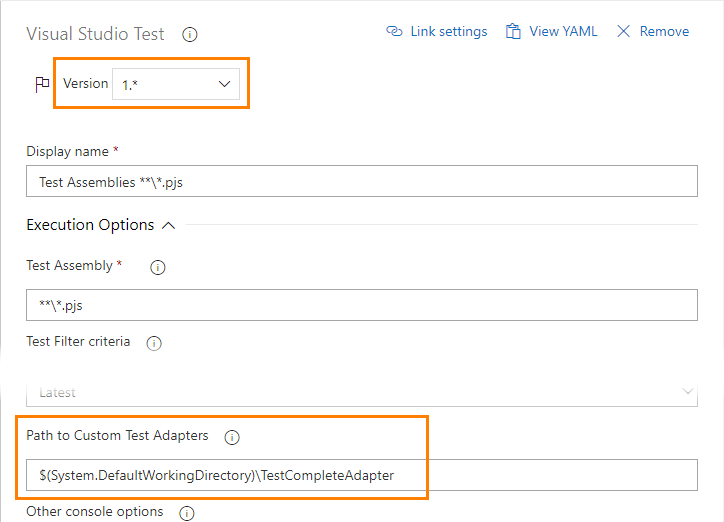Viewport: 724px width, 522px height.
Task: Remove the Visual Studio Test task
Action: 664,32
